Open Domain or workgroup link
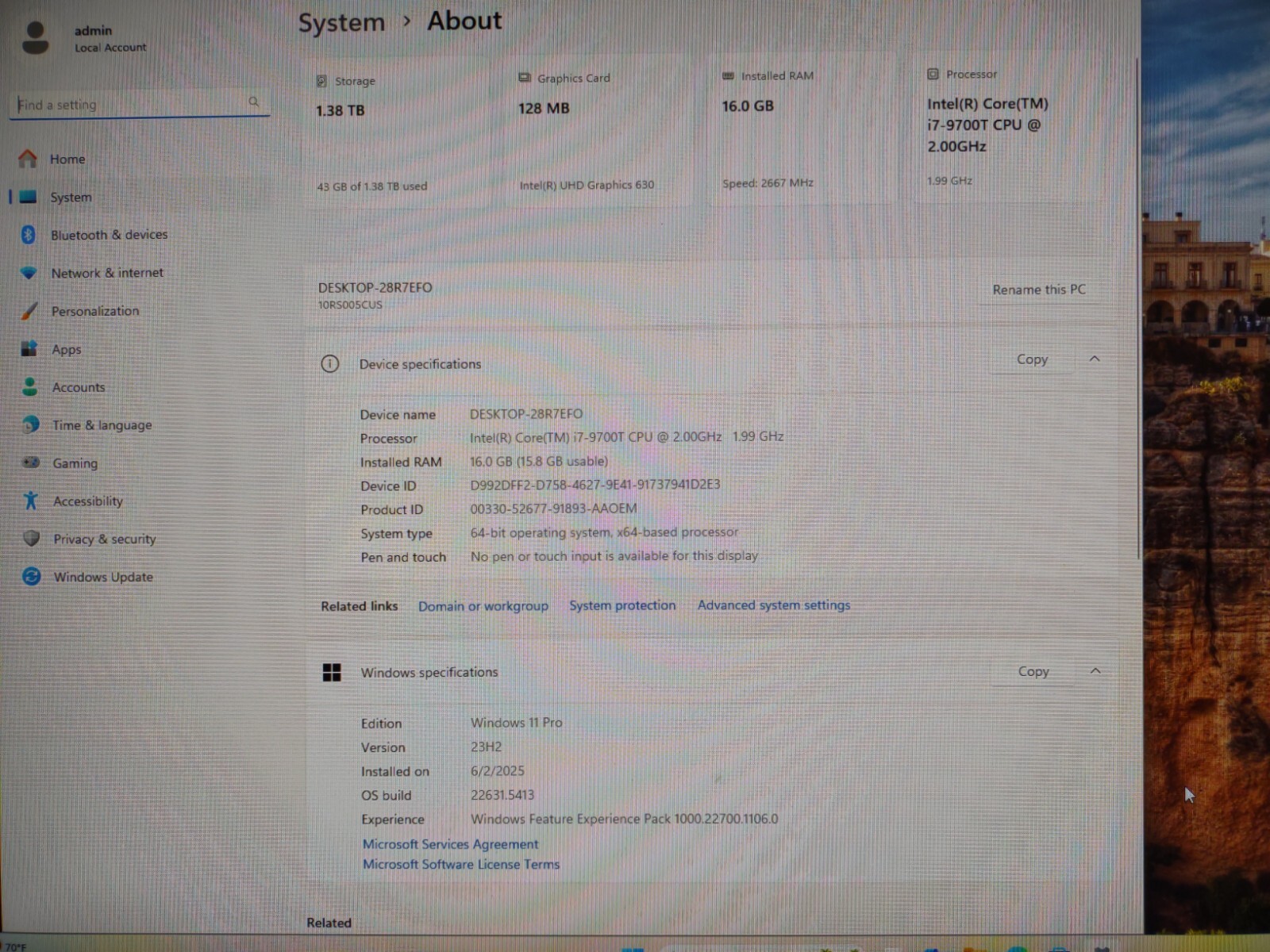The width and height of the screenshot is (1270, 952). 483,606
